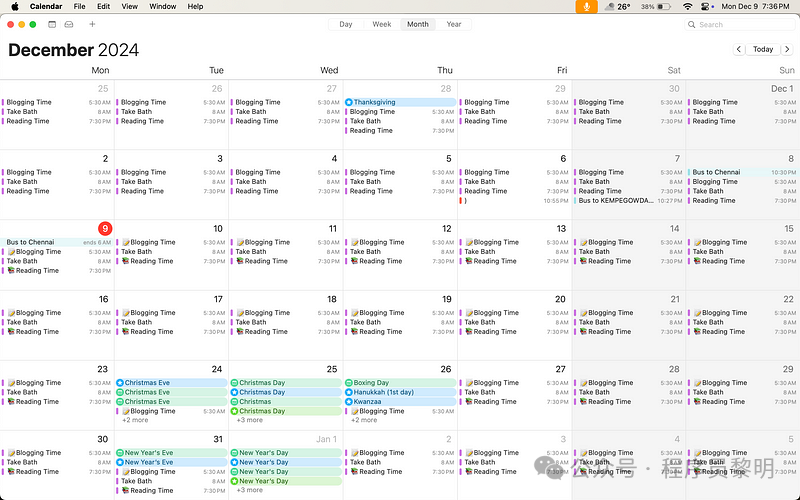The image size is (800, 500).
Task: Open the Calendar app menu
Action: point(46,7)
